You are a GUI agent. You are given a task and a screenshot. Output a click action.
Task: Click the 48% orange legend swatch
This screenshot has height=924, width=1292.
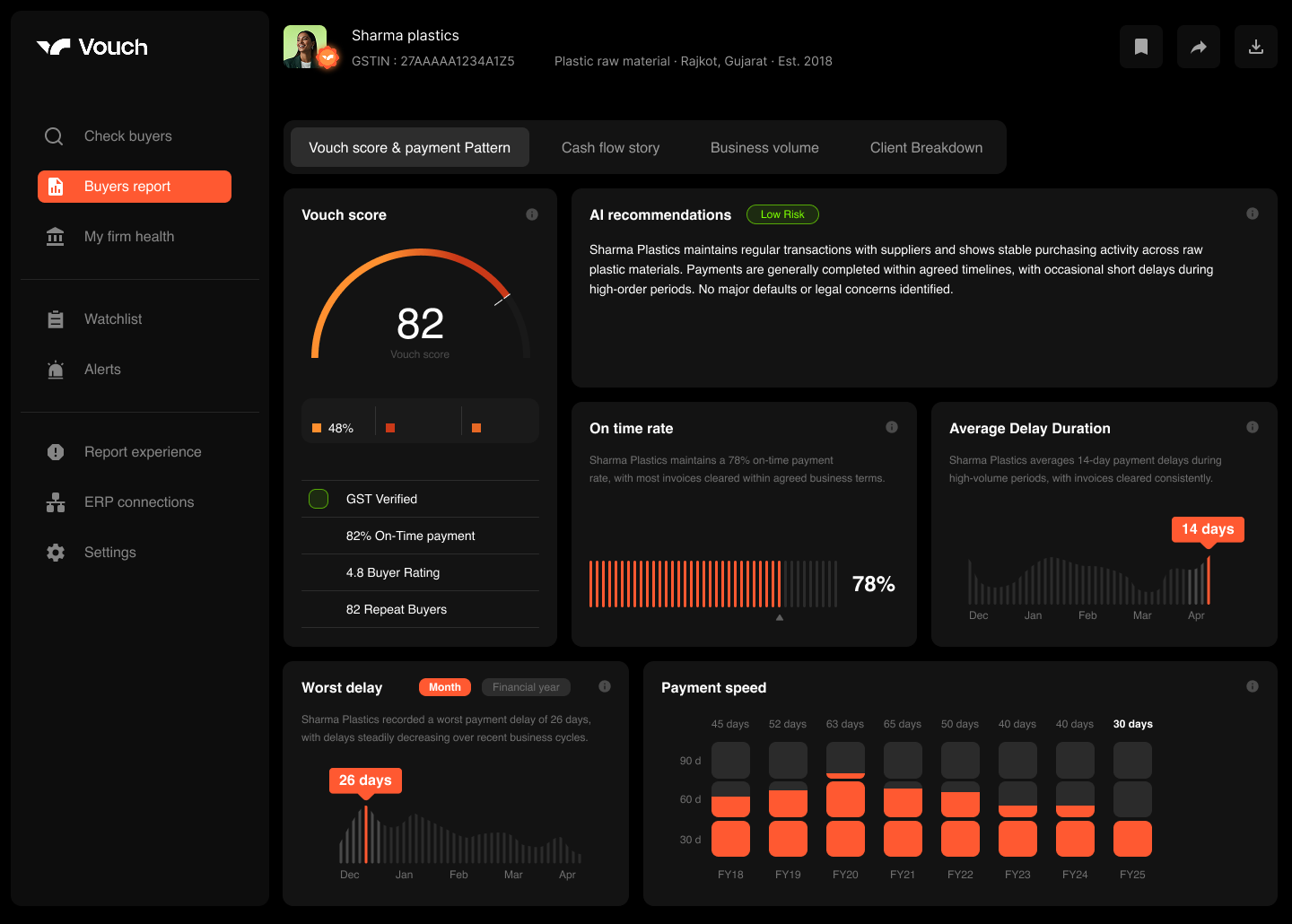click(x=317, y=428)
